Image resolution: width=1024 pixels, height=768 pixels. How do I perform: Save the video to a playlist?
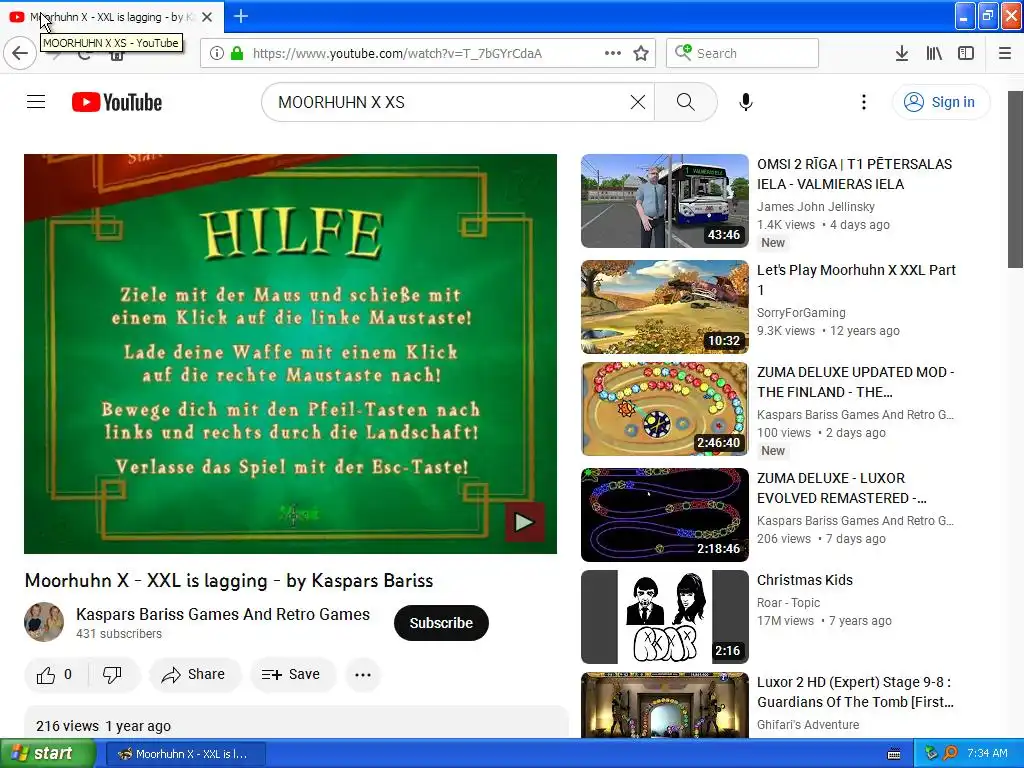coord(292,675)
